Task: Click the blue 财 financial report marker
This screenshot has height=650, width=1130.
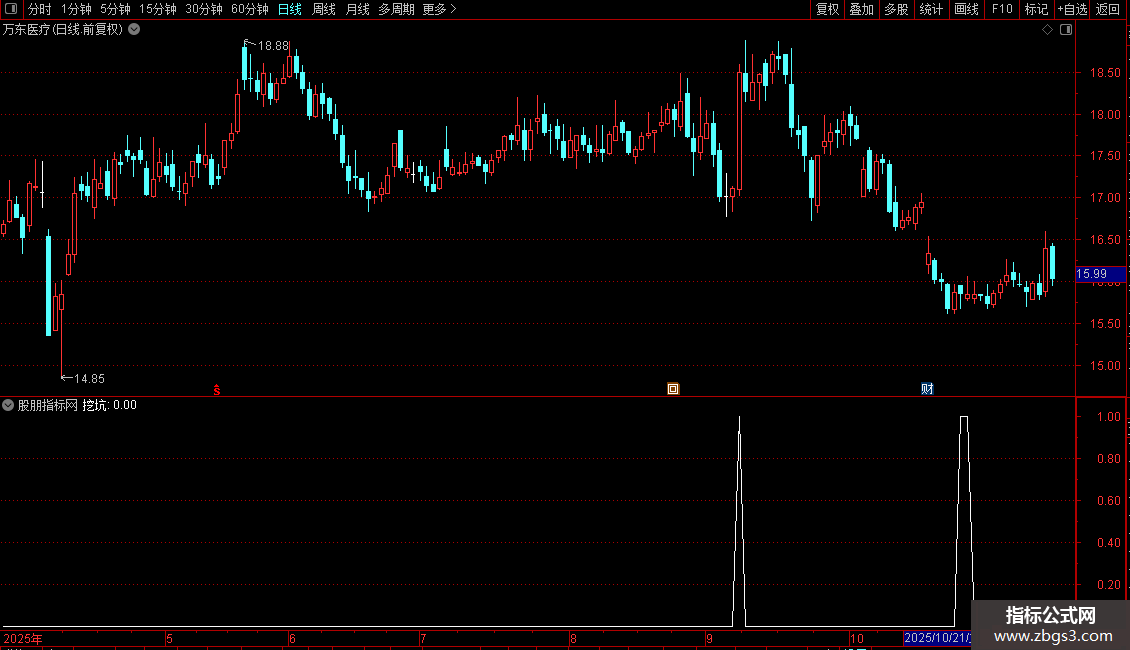Action: pyautogui.click(x=927, y=389)
